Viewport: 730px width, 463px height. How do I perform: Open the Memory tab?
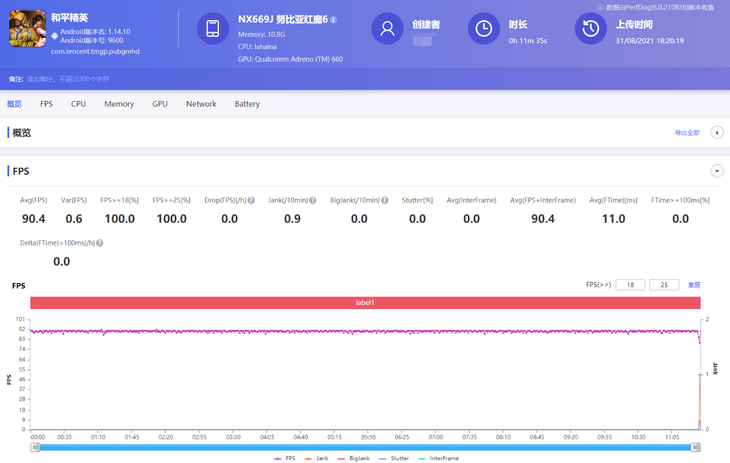pyautogui.click(x=119, y=104)
